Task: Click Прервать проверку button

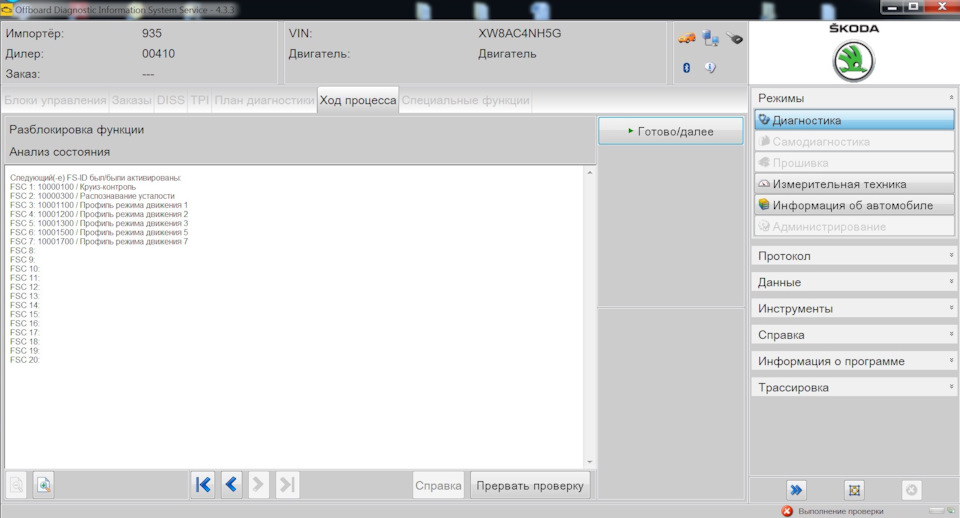Action: tap(530, 486)
